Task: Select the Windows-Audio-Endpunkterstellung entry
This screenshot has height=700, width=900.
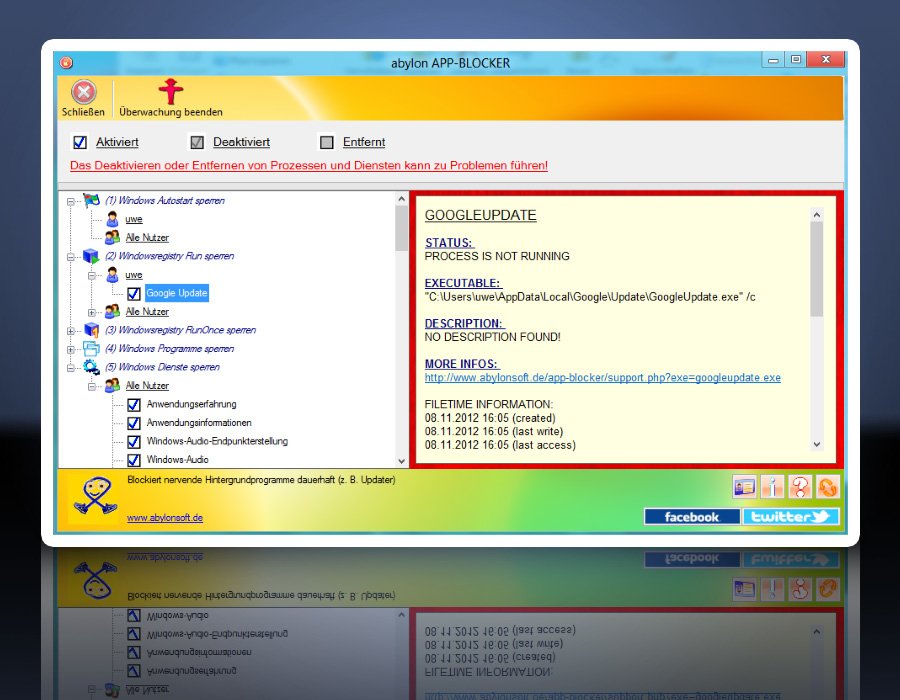Action: (217, 441)
